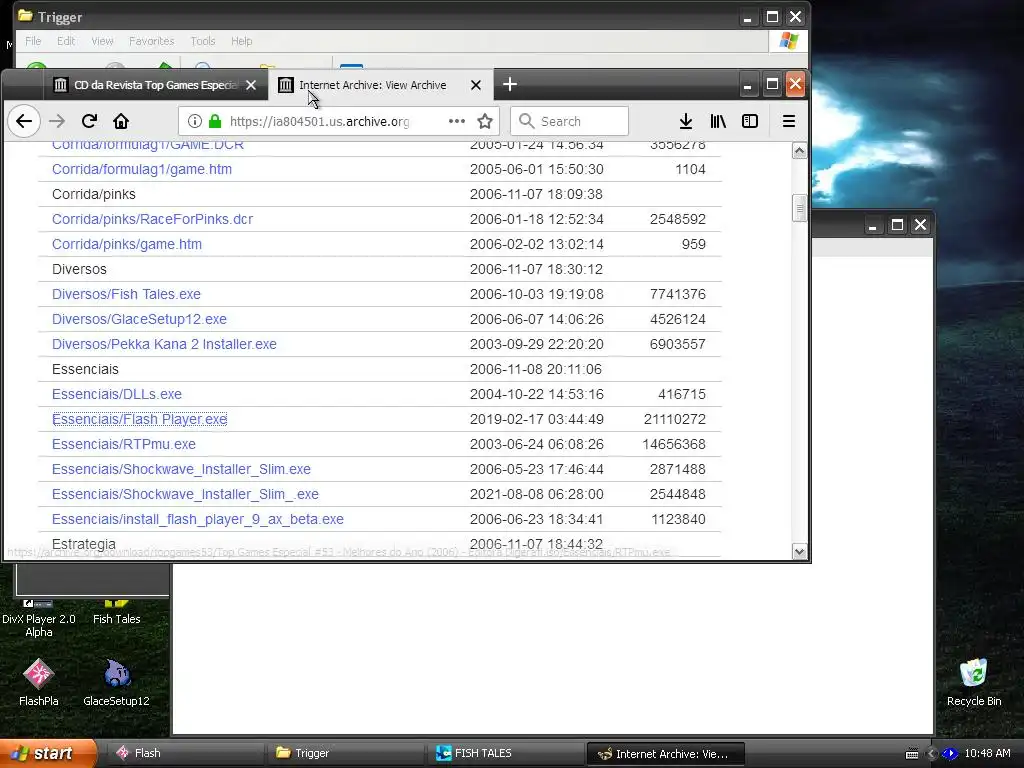The width and height of the screenshot is (1024, 768).
Task: Click the scroll up arrow of page scrollbar
Action: click(x=799, y=151)
